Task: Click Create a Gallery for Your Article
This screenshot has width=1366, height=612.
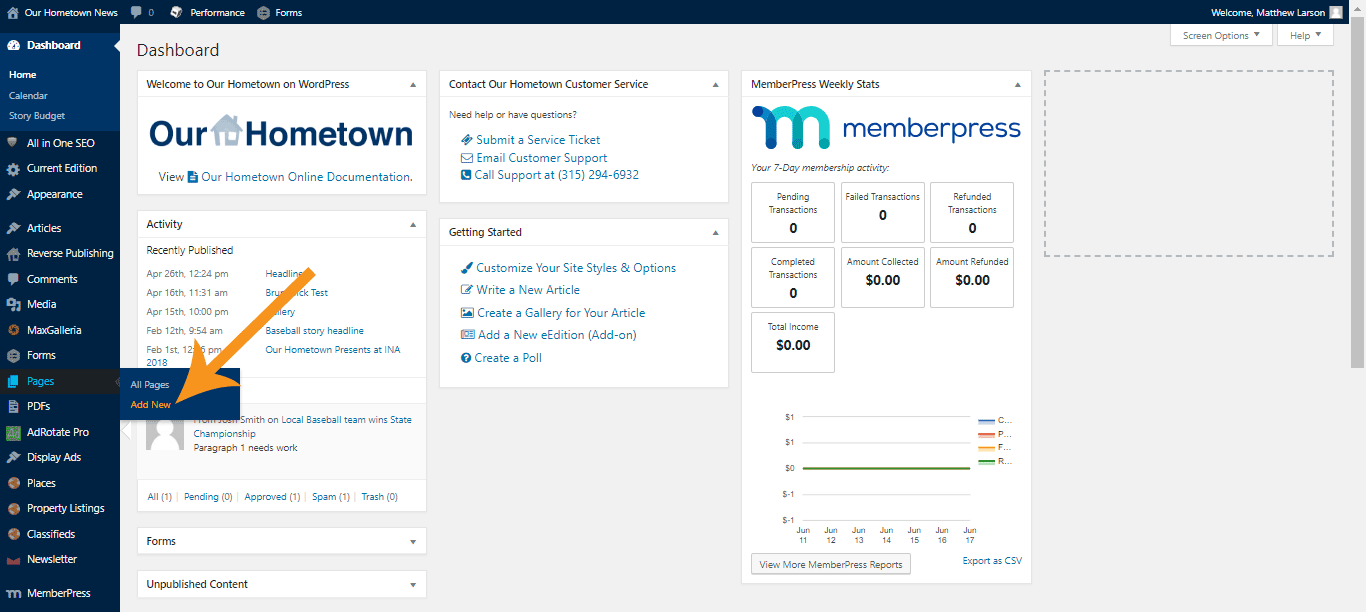Action: (561, 313)
